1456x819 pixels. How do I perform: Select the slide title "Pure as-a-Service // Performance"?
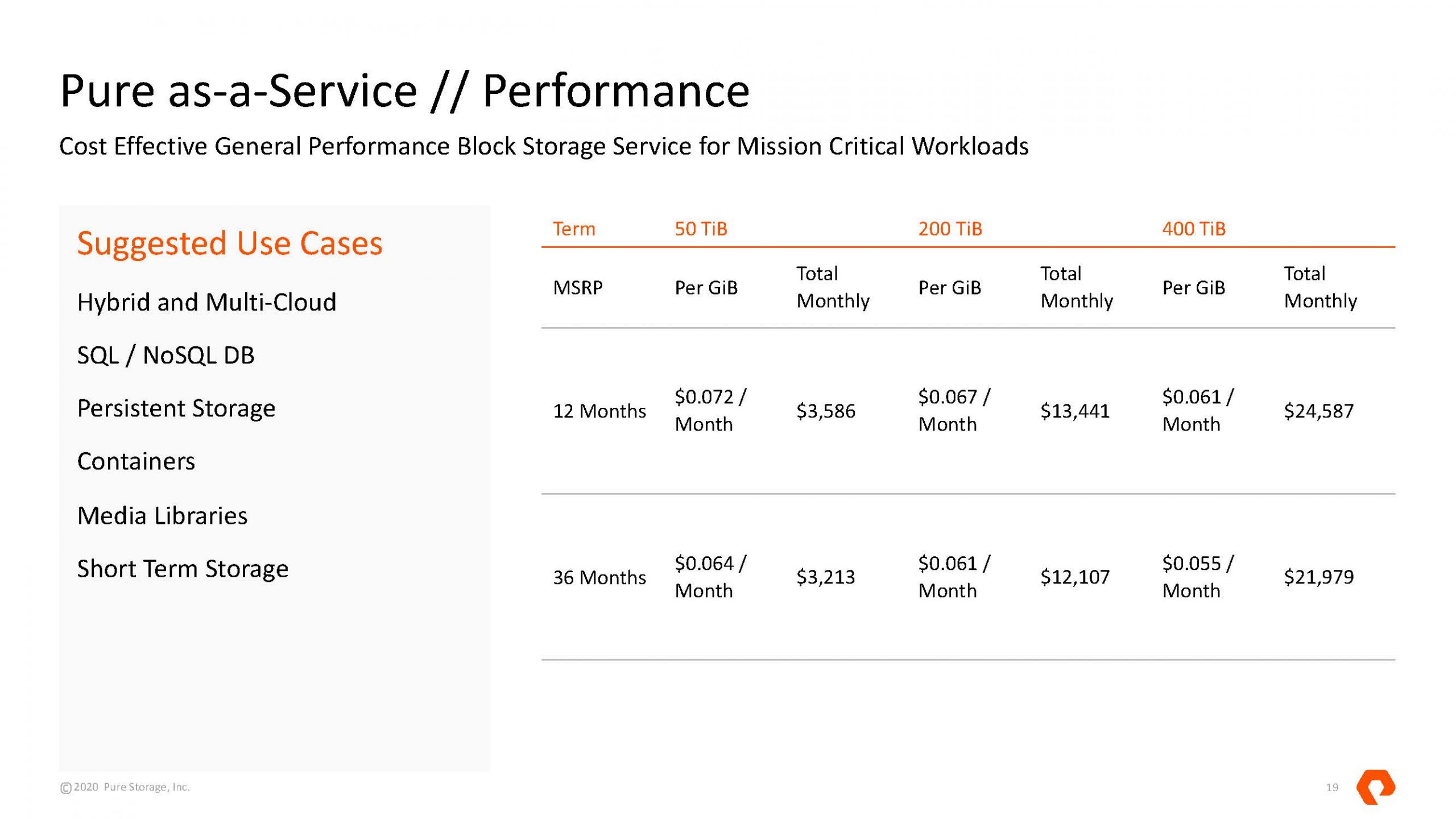tap(404, 91)
